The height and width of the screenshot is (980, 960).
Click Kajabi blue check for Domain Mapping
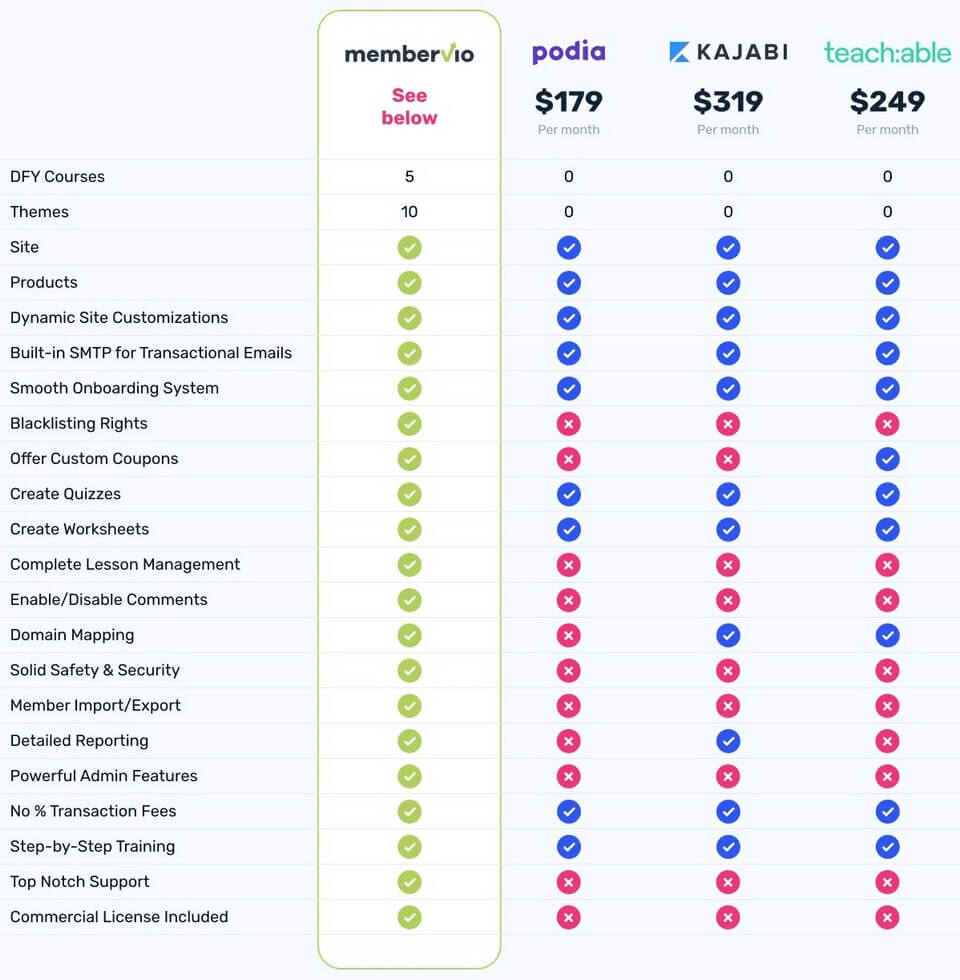click(728, 635)
